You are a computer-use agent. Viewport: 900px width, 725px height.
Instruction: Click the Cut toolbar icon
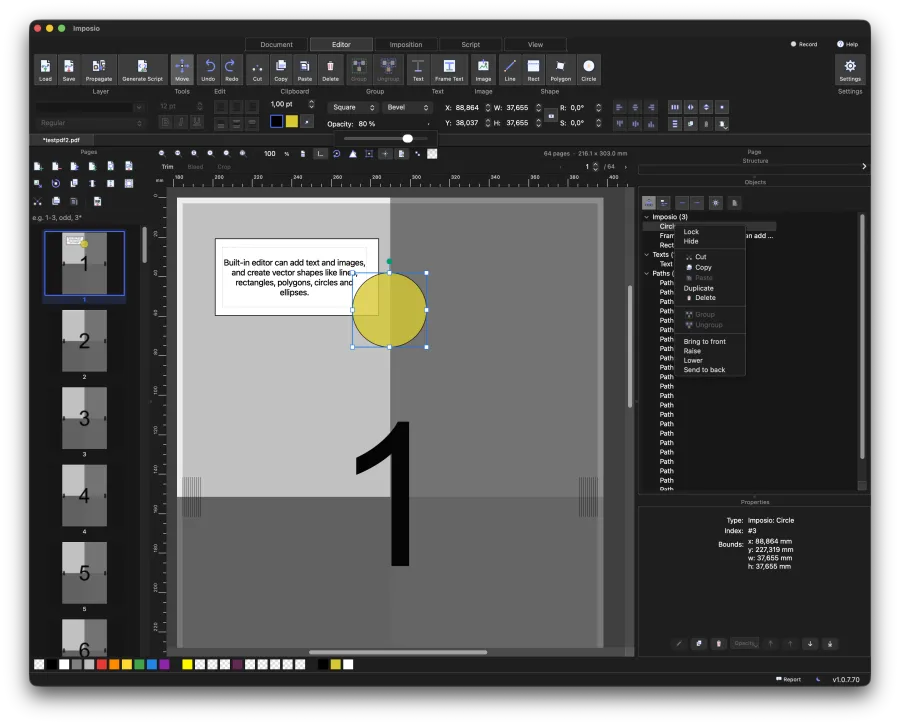tap(257, 70)
